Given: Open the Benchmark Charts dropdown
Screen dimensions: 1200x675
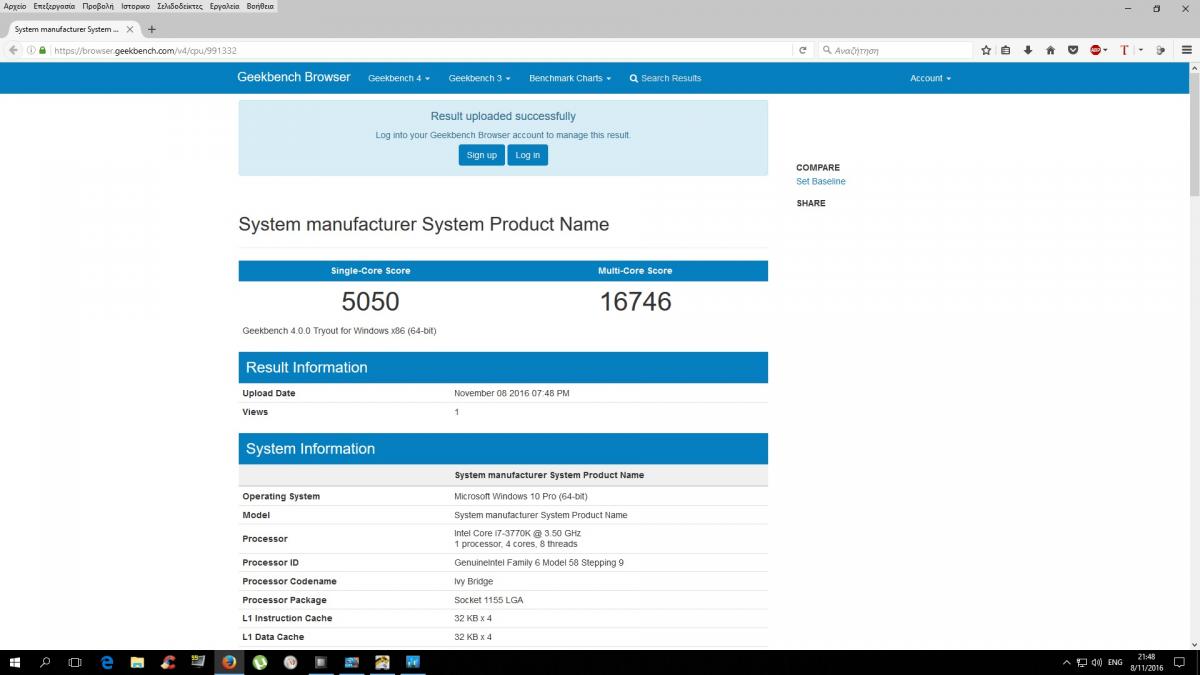Looking at the screenshot, I should [570, 78].
